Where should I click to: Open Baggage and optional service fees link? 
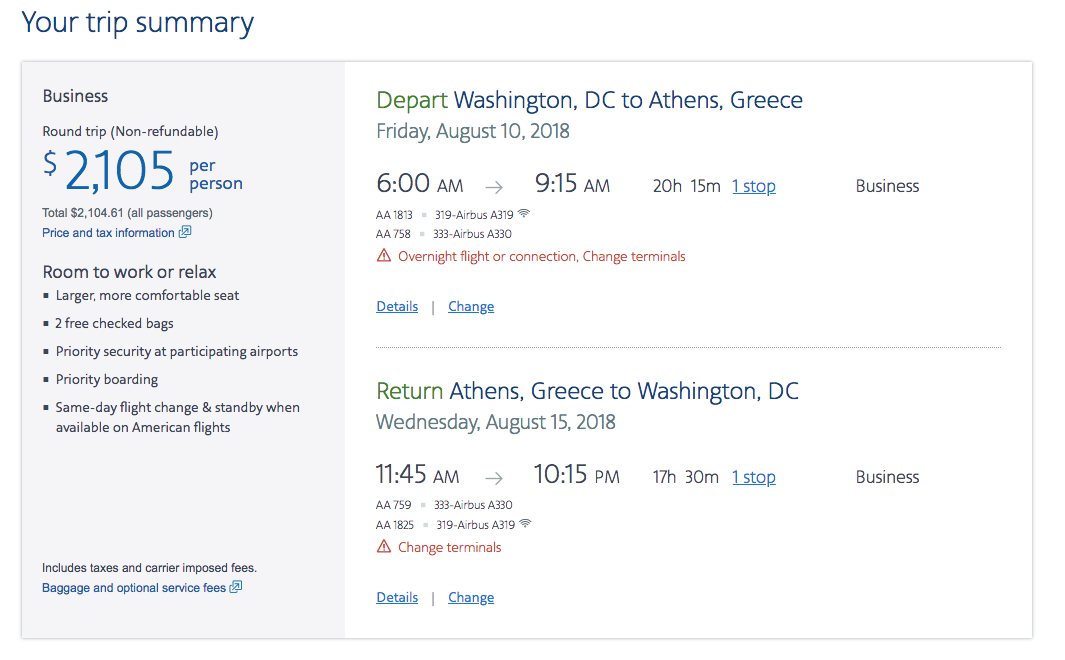click(134, 588)
